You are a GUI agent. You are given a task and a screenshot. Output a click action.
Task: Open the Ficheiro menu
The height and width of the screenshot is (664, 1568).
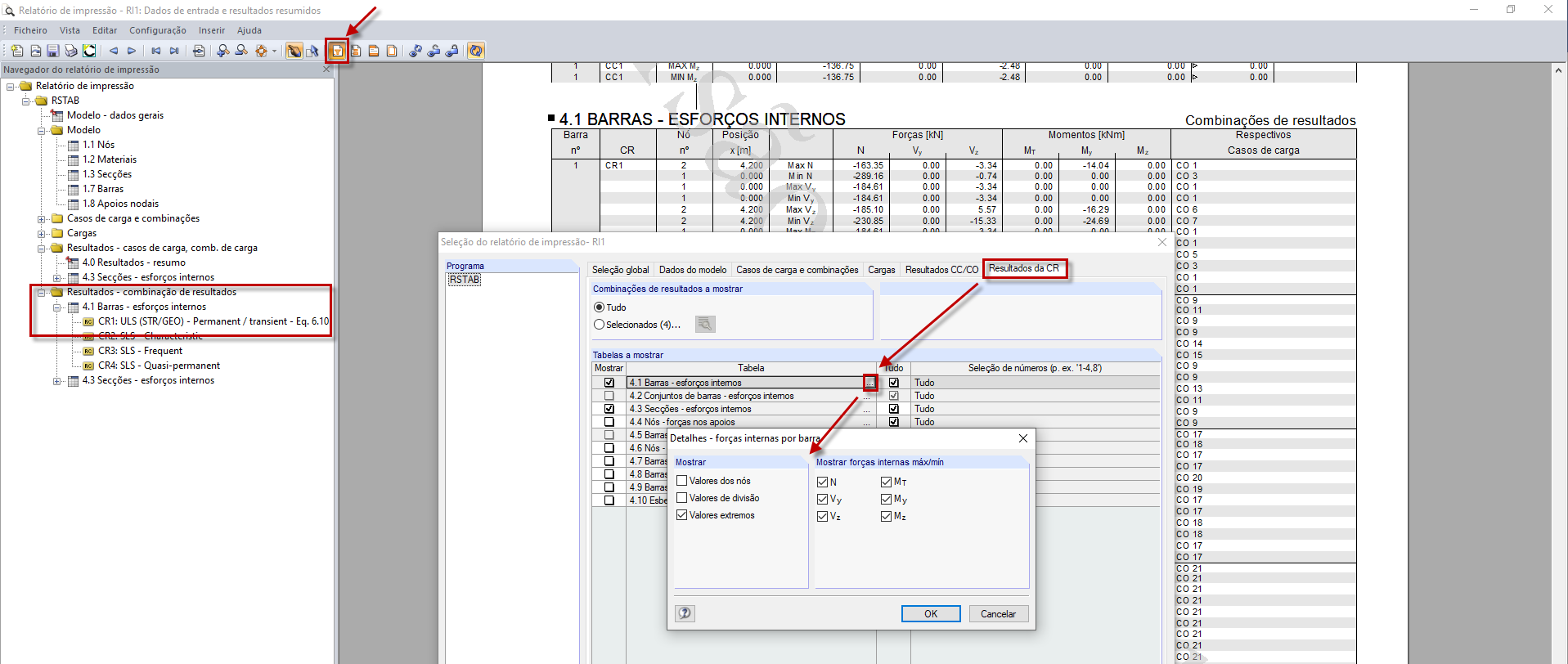click(x=30, y=30)
